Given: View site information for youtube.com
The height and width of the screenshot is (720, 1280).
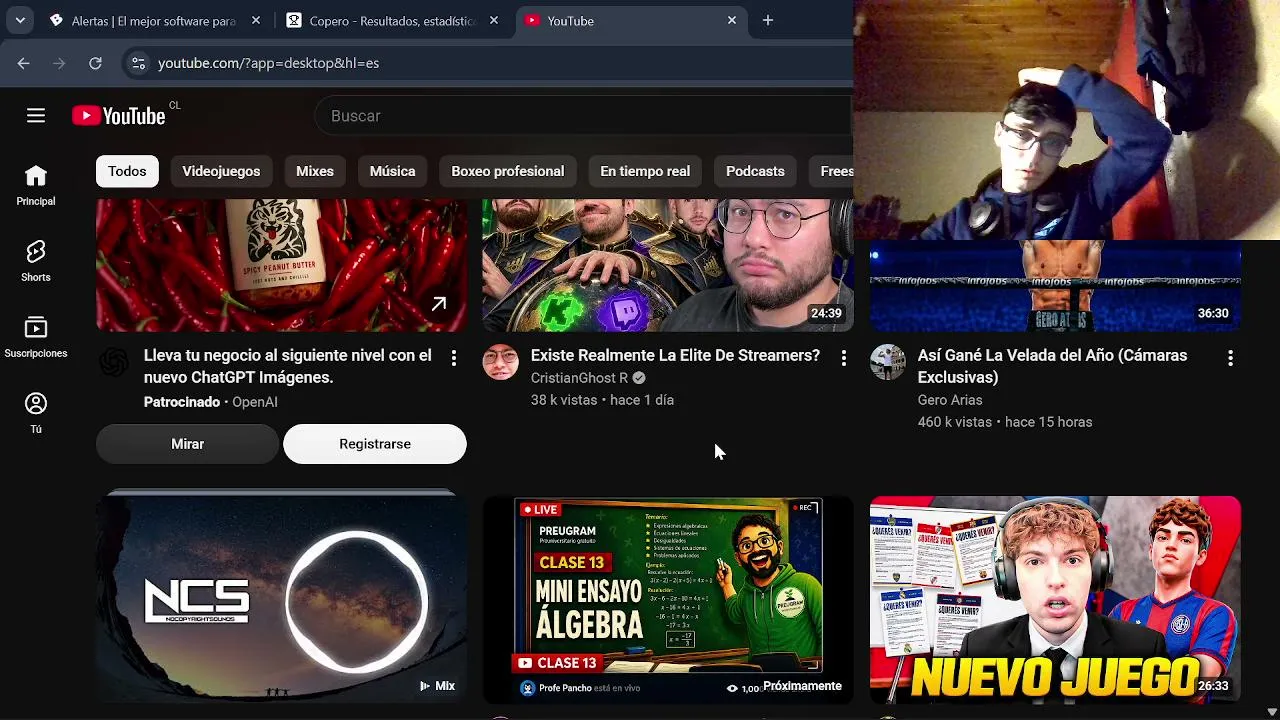Looking at the screenshot, I should point(138,63).
